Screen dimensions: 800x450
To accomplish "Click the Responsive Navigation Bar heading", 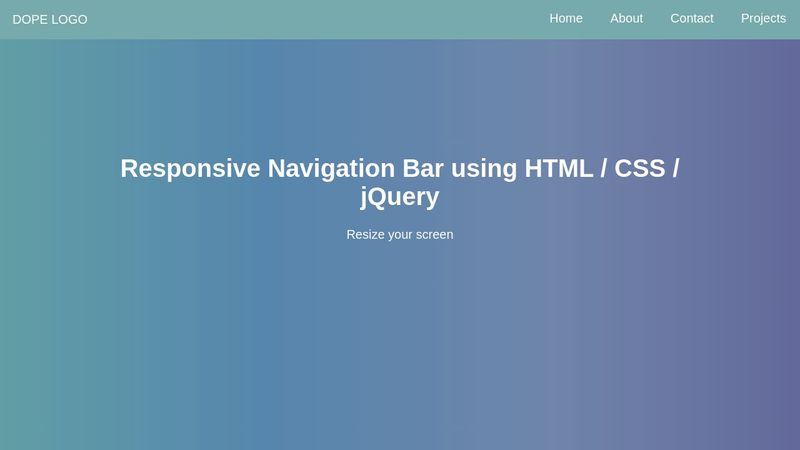I will pyautogui.click(x=399, y=183).
